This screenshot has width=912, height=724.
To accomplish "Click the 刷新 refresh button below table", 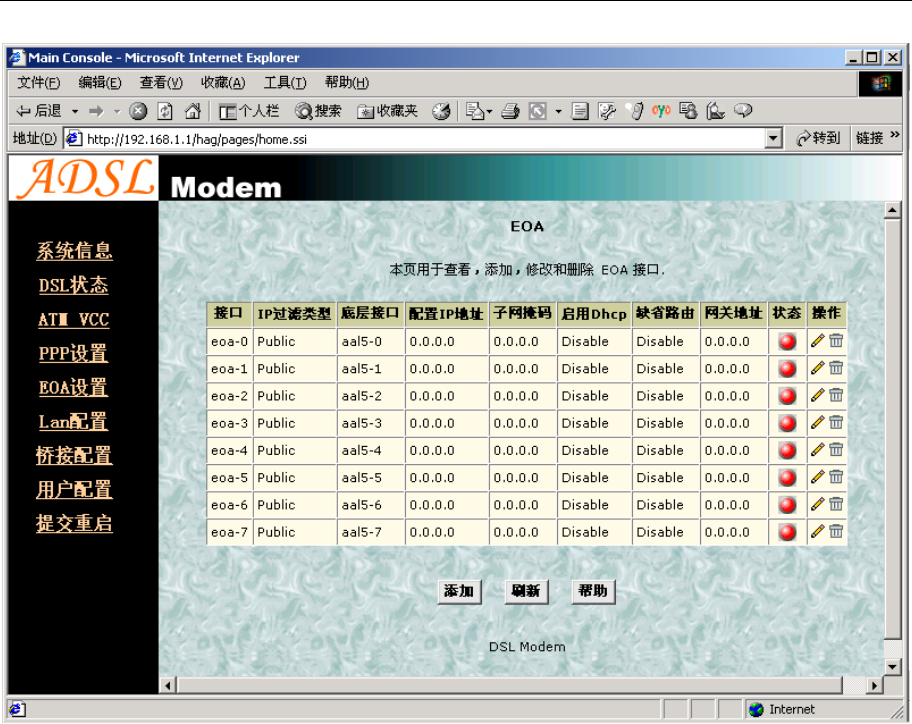I will coord(526,591).
